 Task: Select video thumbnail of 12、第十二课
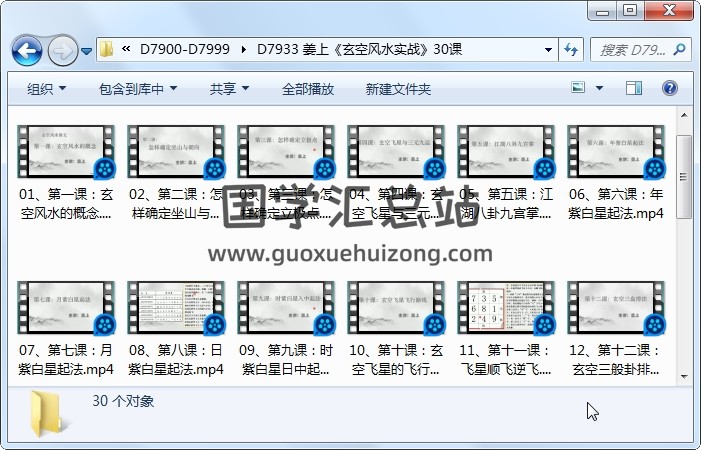point(616,308)
